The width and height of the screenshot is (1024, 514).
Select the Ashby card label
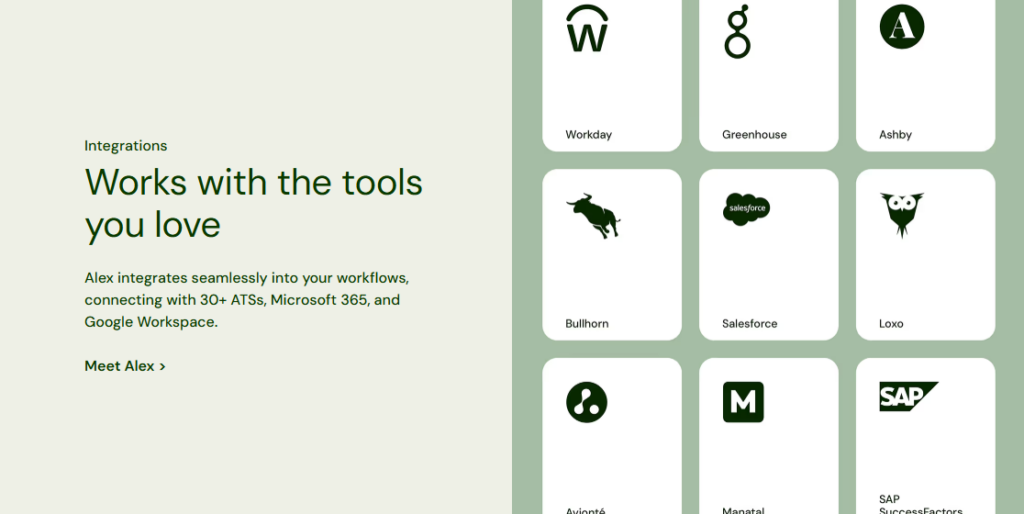click(x=895, y=135)
